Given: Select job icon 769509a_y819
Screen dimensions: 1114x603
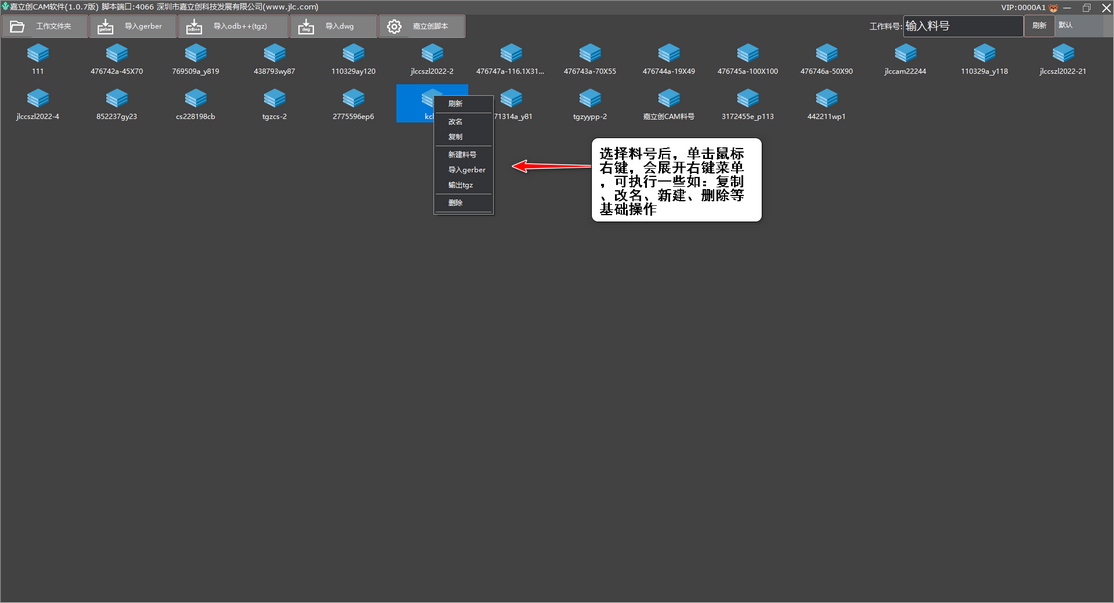Looking at the screenshot, I should 195,60.
